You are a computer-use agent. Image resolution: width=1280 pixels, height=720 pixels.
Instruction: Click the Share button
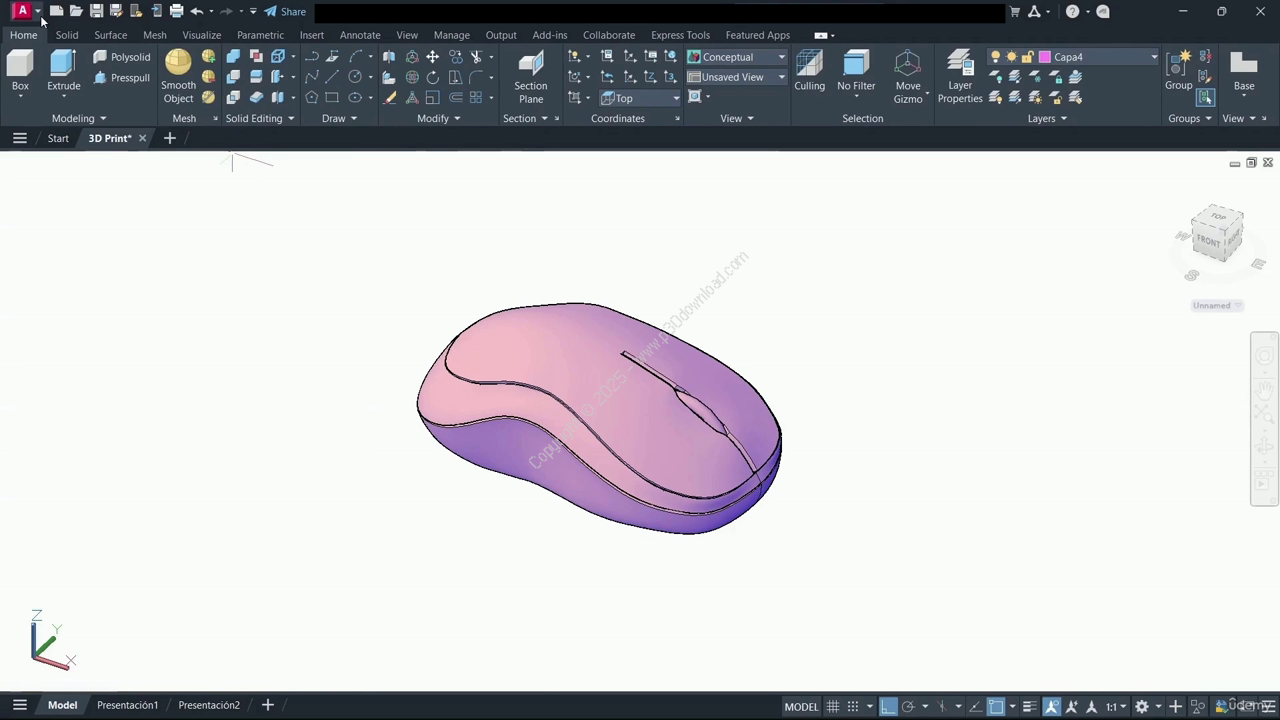tap(285, 12)
